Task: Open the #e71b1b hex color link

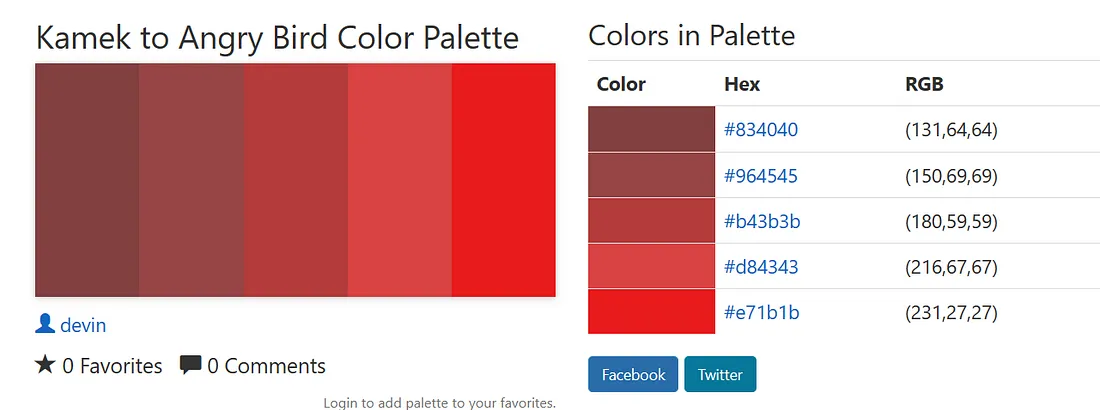Action: [761, 312]
